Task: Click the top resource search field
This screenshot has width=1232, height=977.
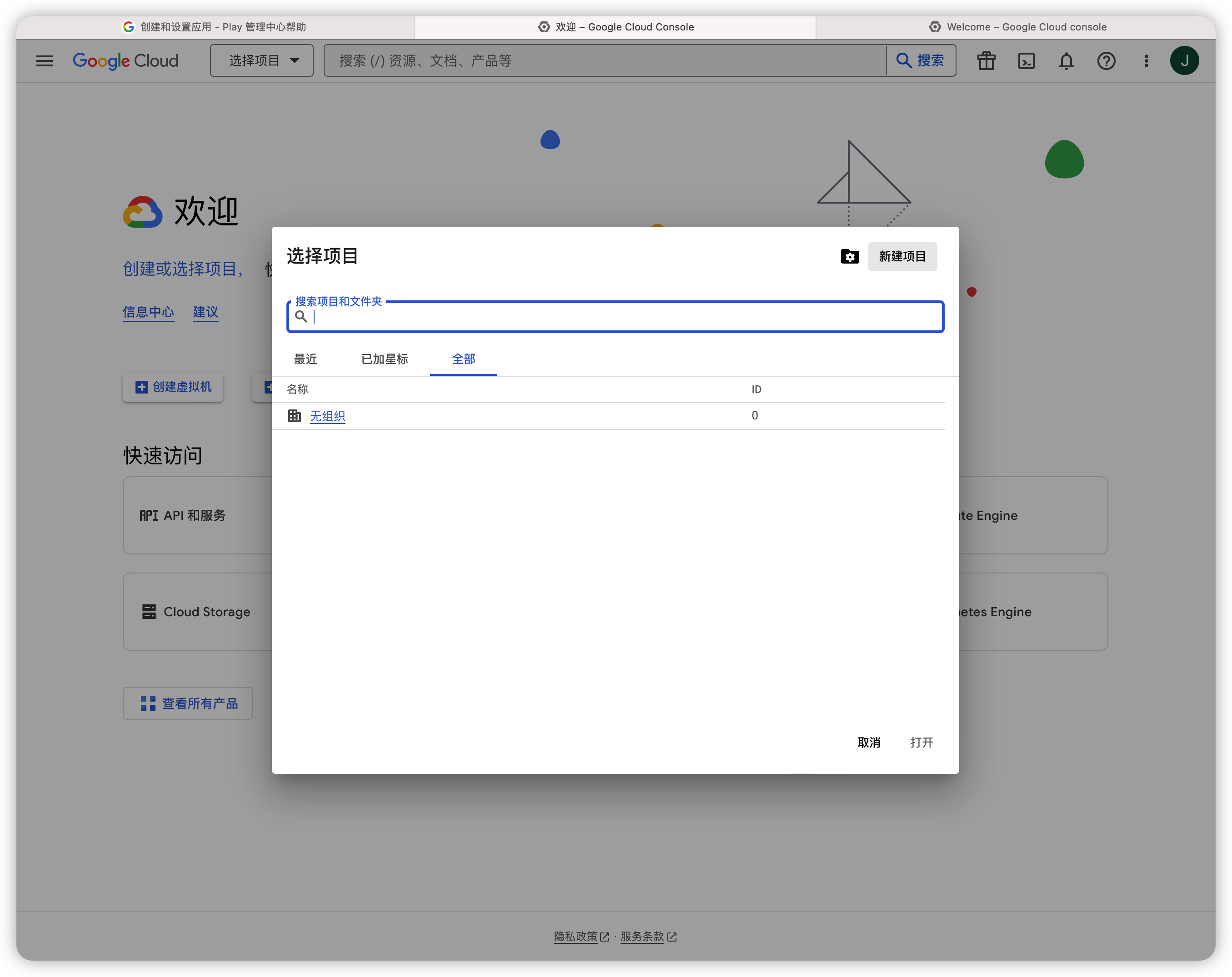Action: tap(605, 60)
